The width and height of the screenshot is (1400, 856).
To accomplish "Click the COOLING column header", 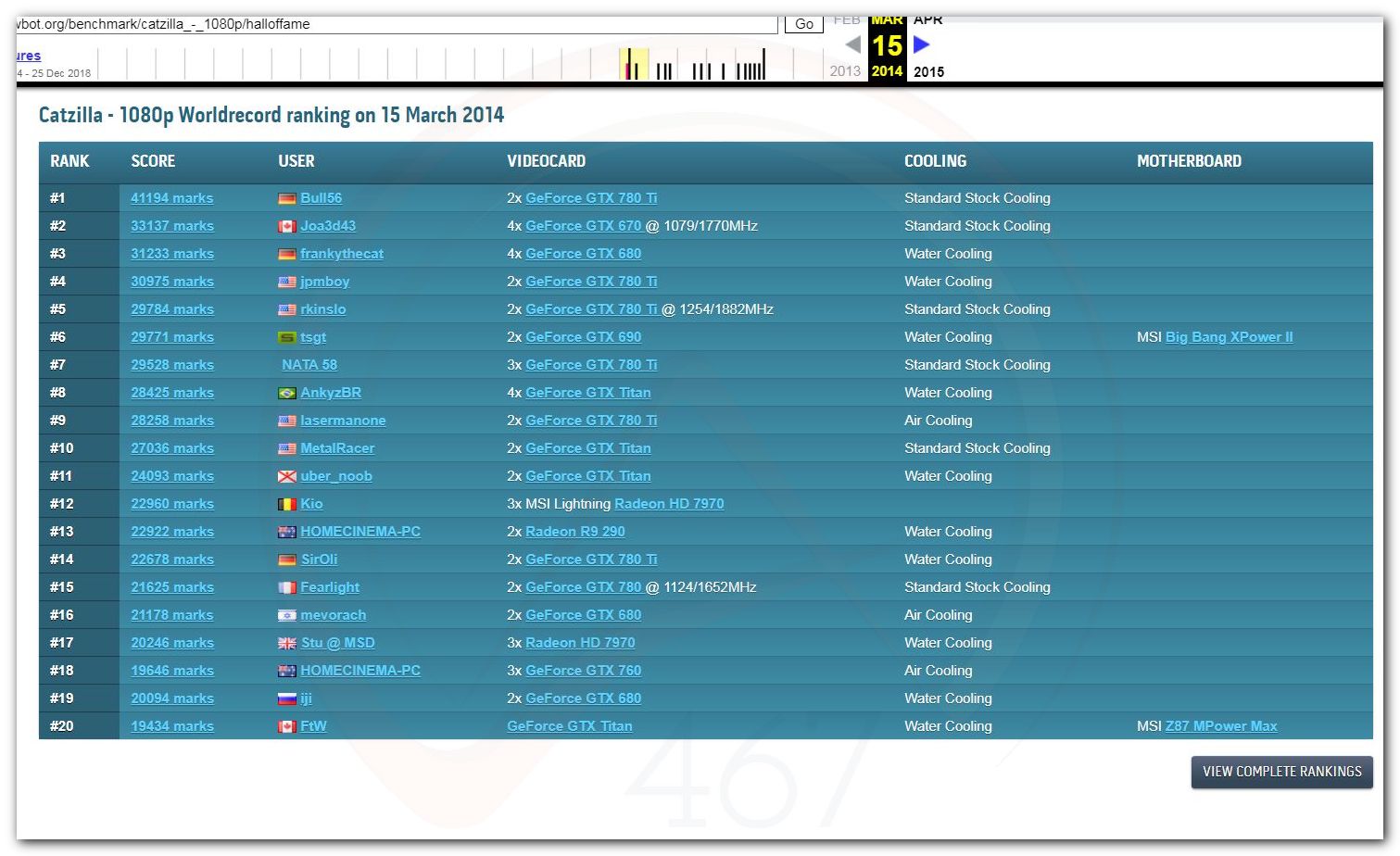I will tap(935, 161).
